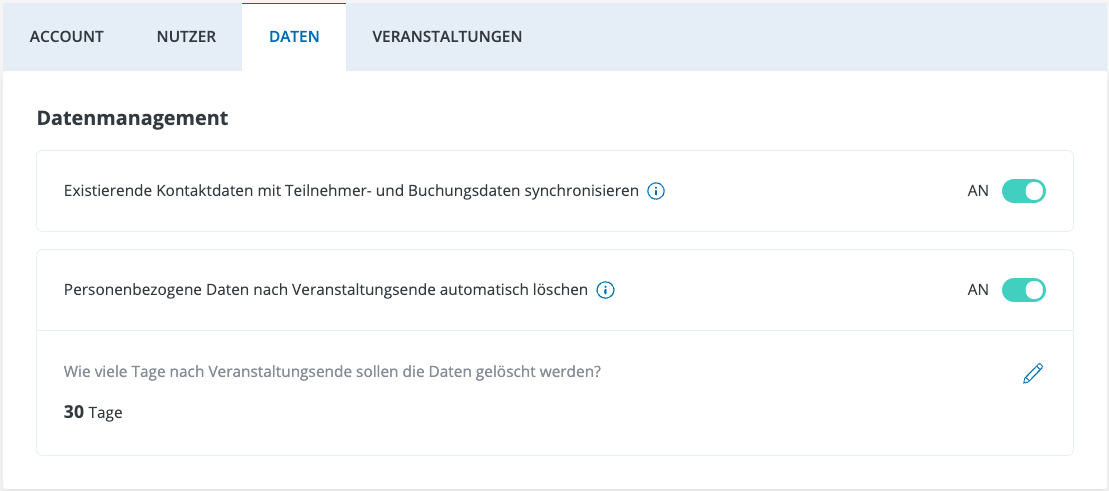Select the DATEN tab

pyautogui.click(x=294, y=37)
